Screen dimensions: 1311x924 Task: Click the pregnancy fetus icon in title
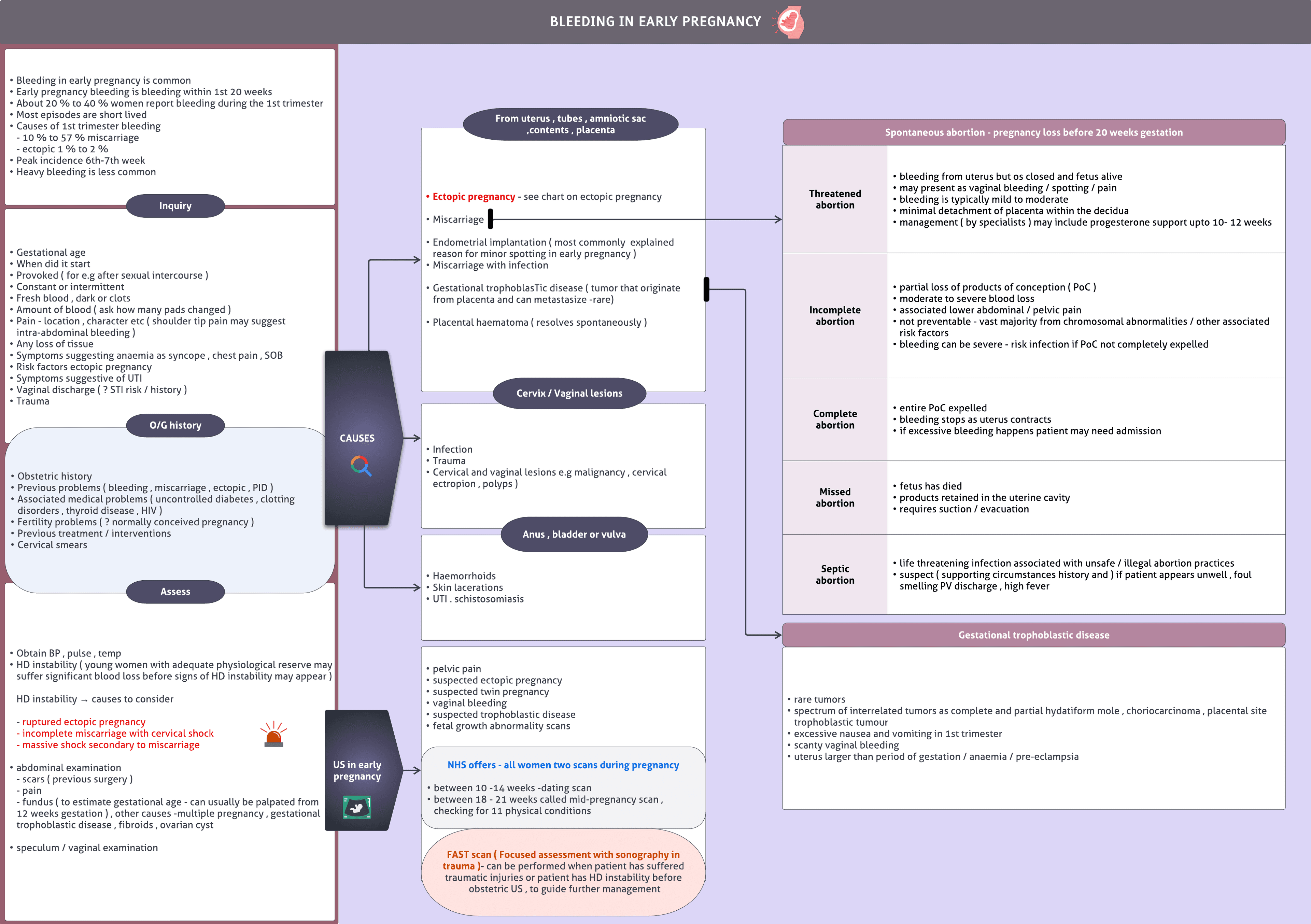click(x=791, y=22)
